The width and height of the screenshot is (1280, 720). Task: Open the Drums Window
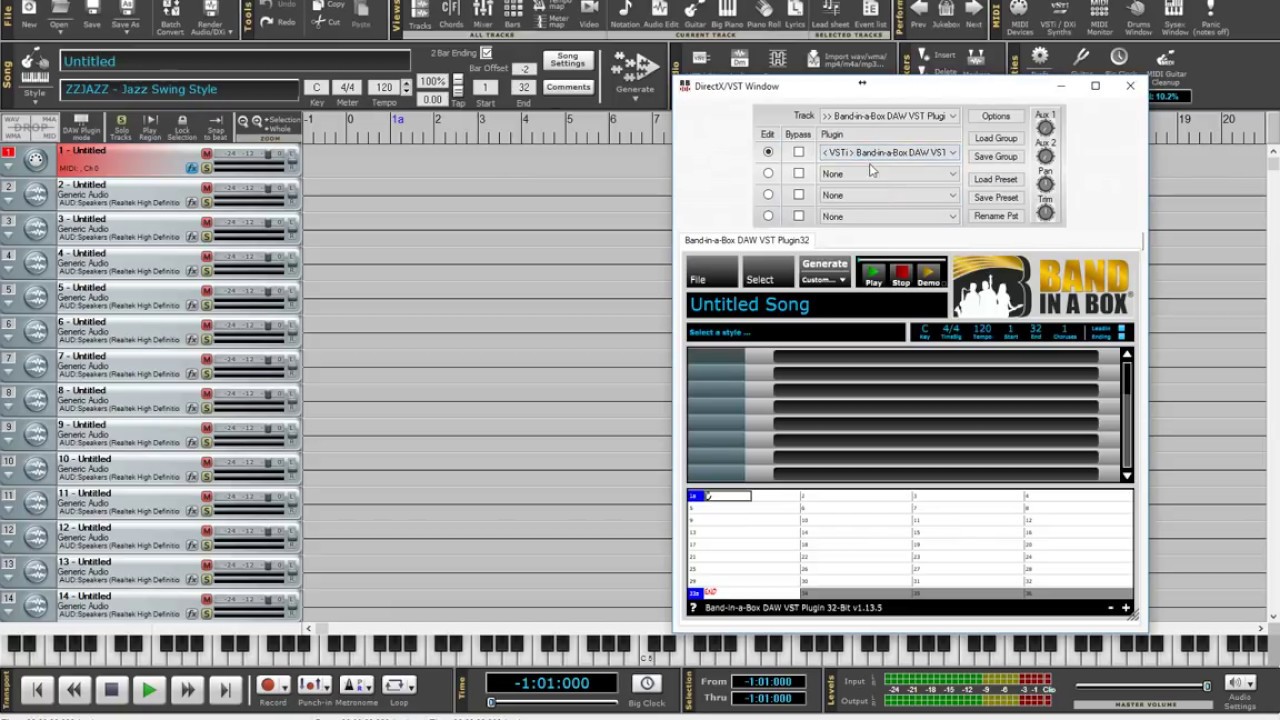coord(1138,16)
